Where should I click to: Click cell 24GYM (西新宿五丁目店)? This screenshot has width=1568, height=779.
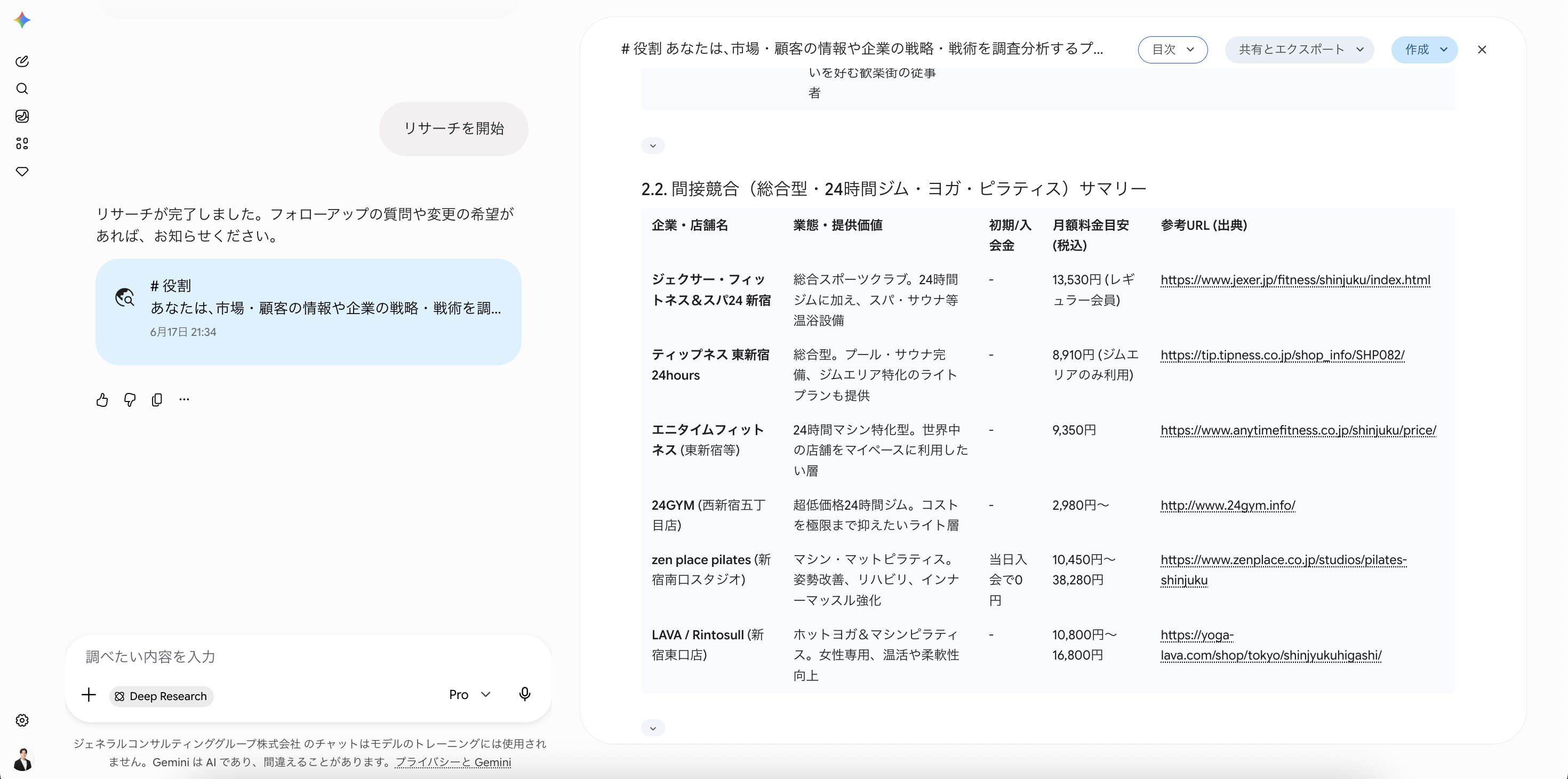tap(708, 515)
